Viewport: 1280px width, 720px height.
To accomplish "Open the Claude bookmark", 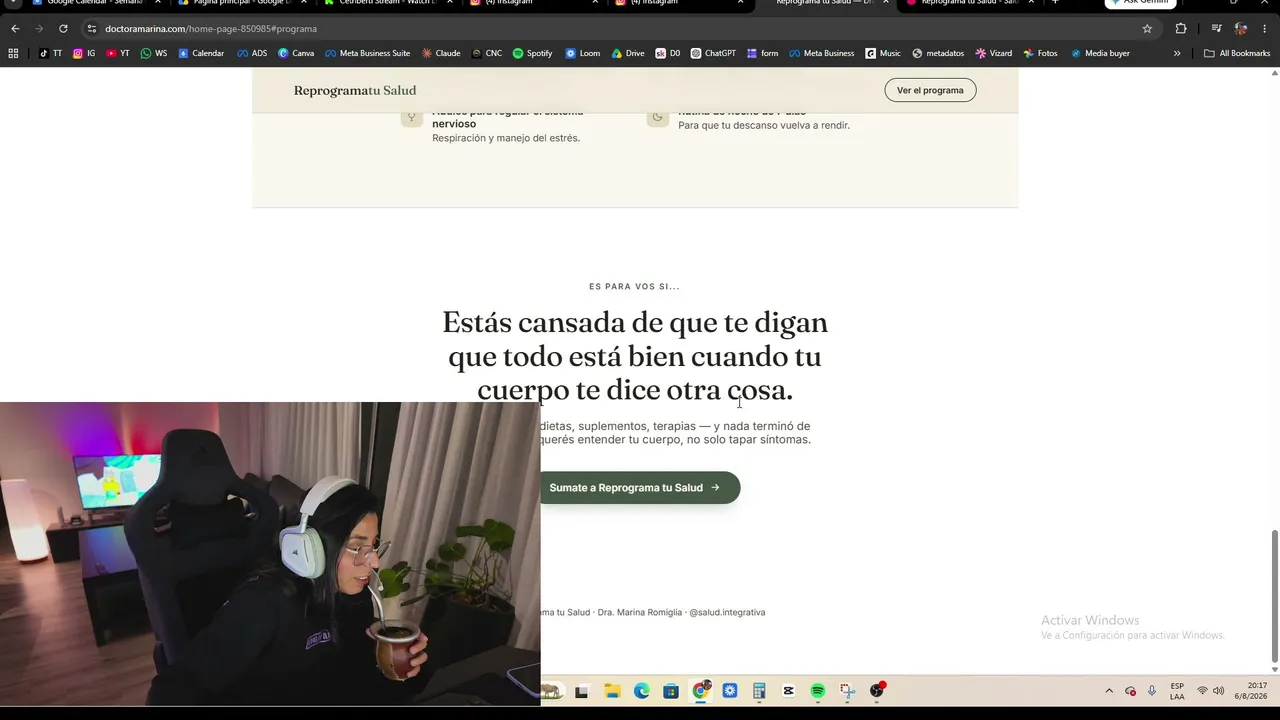I will point(441,53).
